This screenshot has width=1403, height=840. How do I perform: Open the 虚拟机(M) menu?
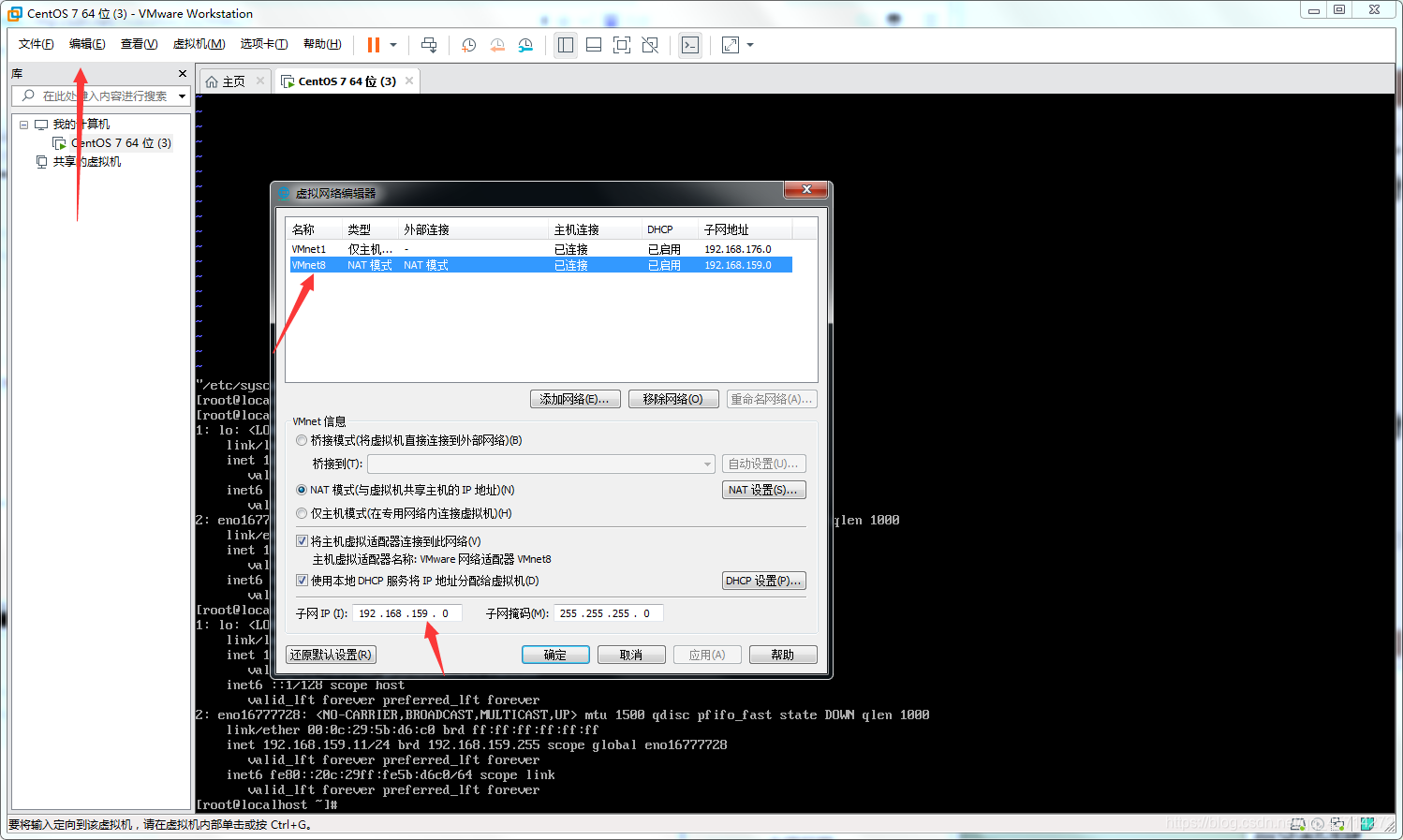(x=199, y=44)
